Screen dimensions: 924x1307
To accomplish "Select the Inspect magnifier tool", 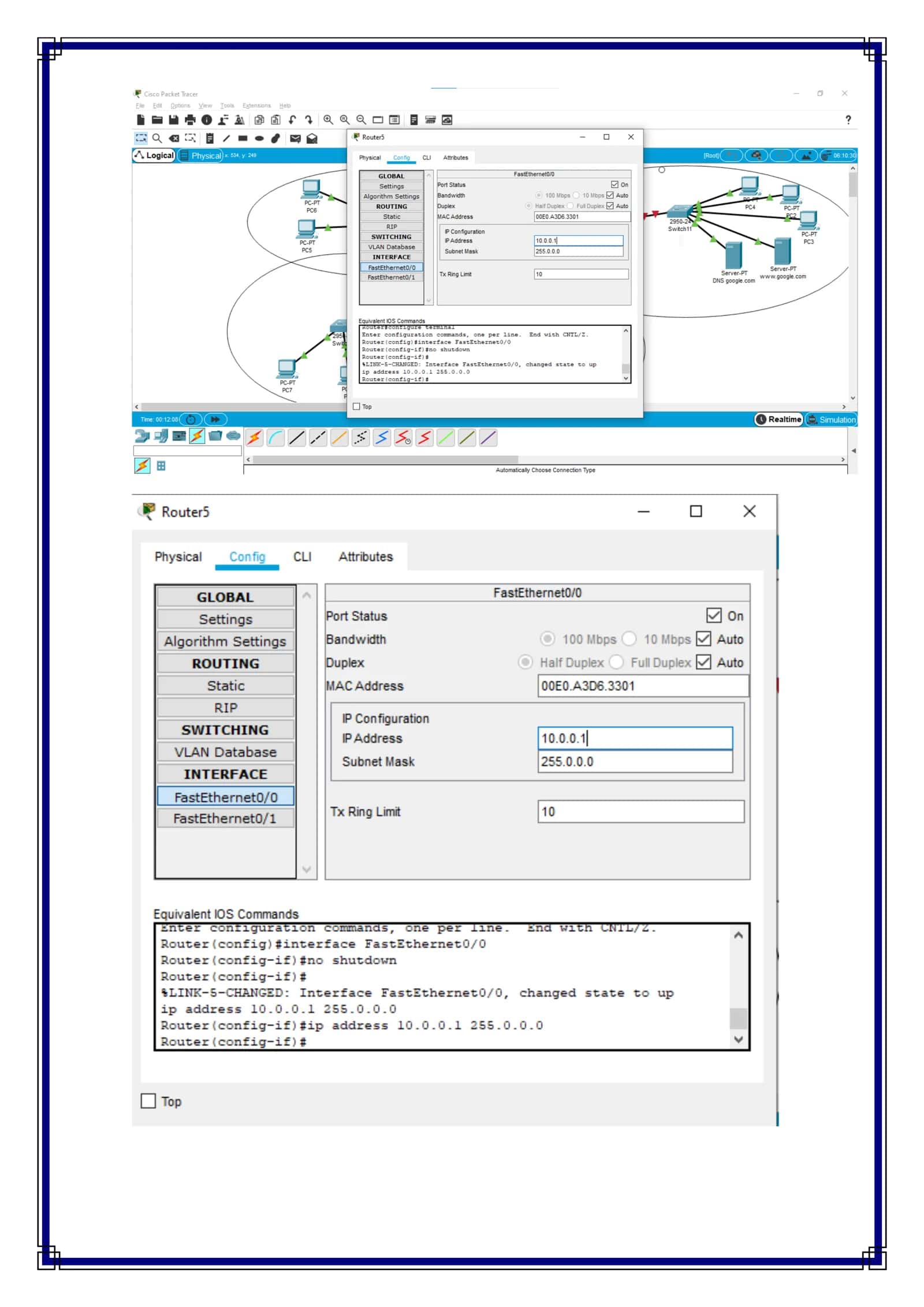I will click(157, 138).
